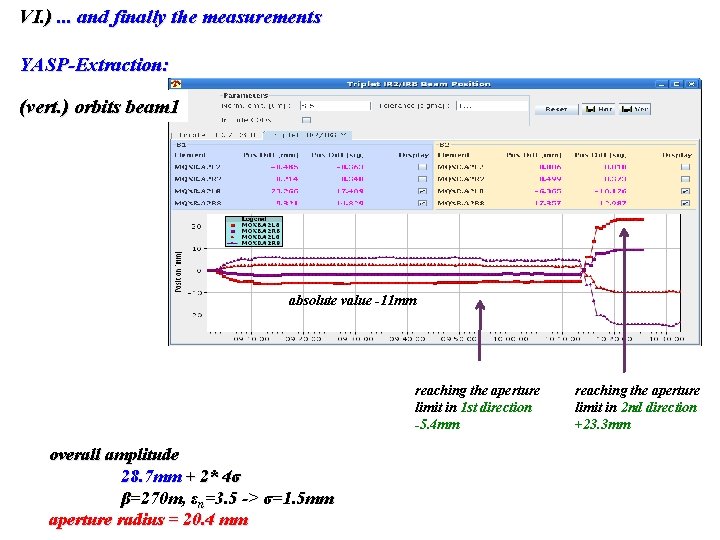This screenshot has width=720, height=540.
Task: Enable B2 Display checkbox for R2 element
Action: [x=685, y=179]
